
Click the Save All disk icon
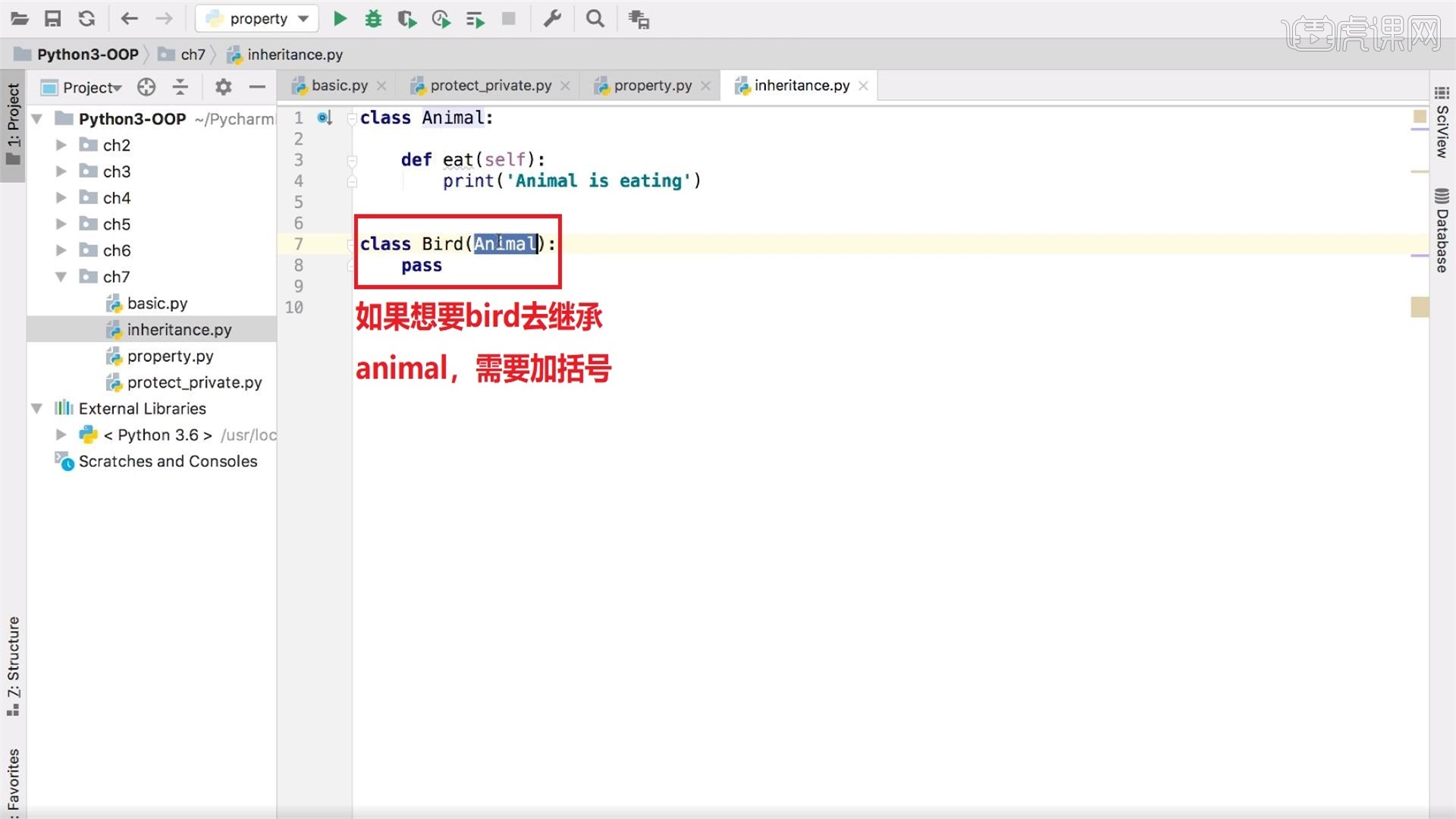(x=52, y=19)
